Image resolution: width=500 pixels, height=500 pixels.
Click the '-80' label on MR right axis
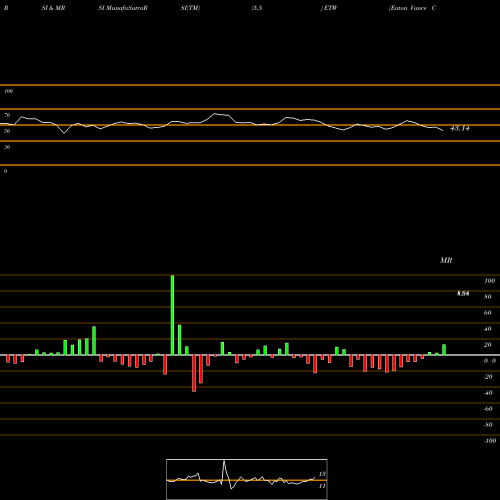click(488, 425)
